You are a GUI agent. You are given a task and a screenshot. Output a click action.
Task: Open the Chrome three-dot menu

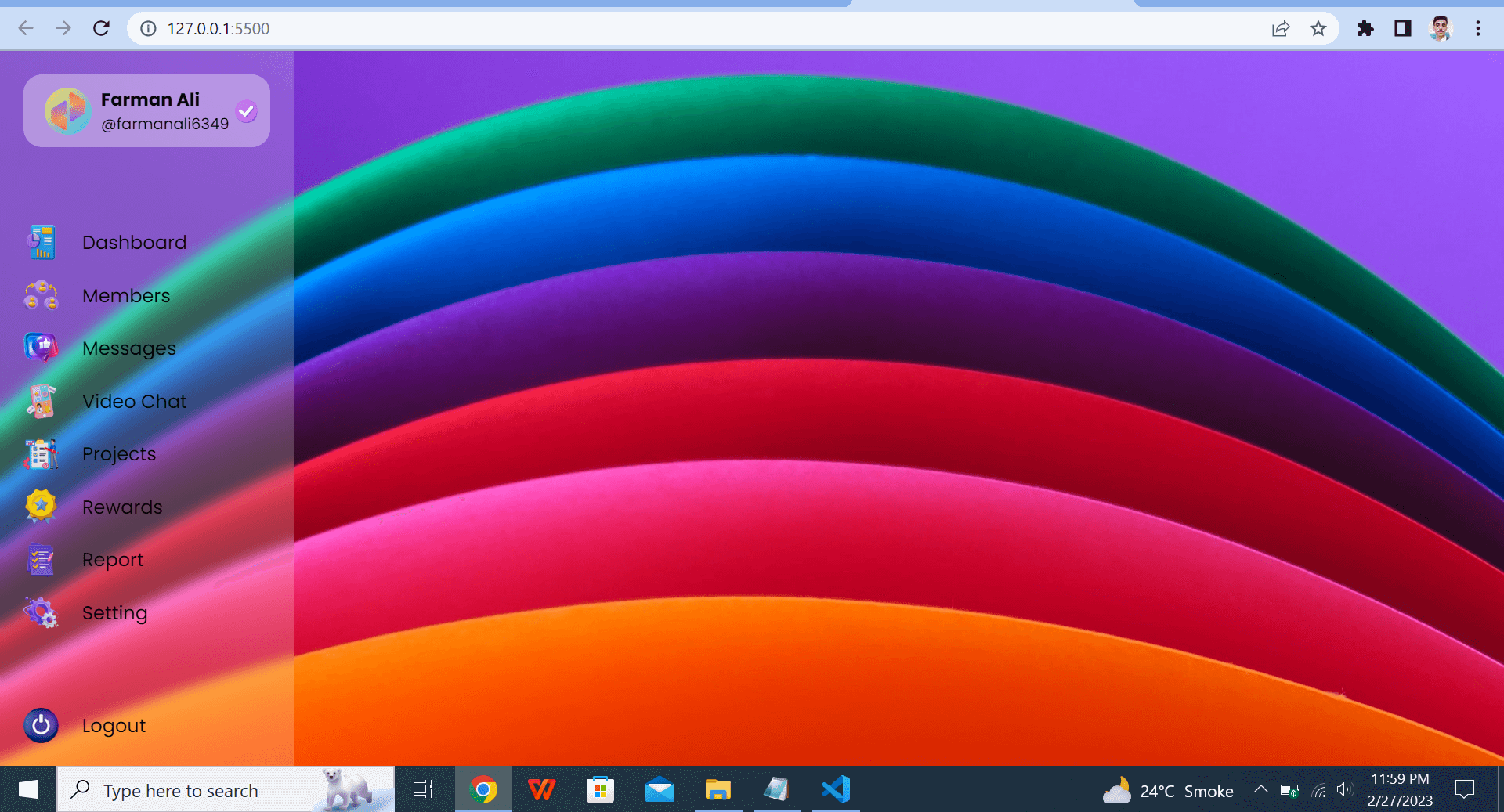point(1479,28)
